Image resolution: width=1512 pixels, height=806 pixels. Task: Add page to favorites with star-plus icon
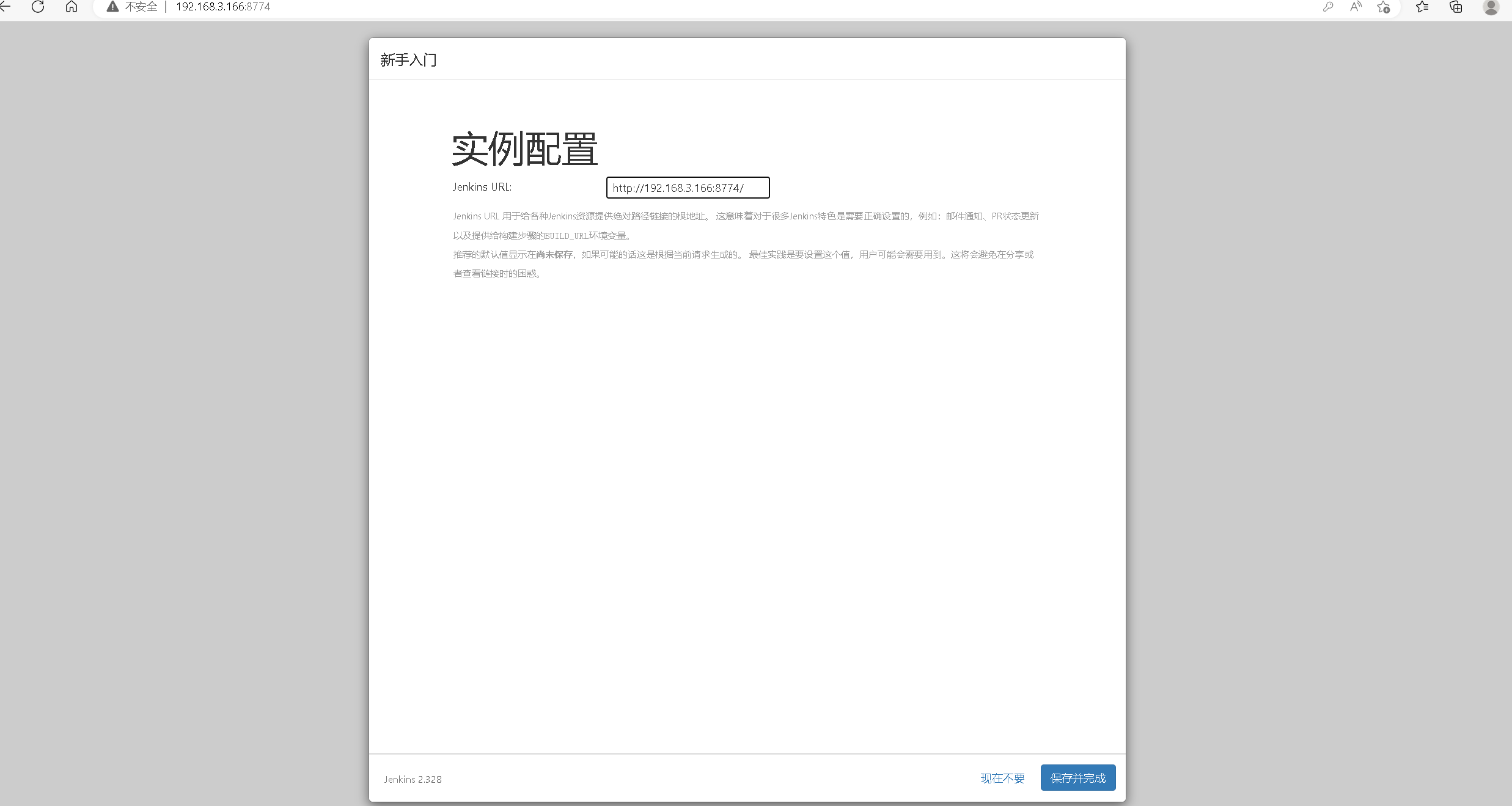pyautogui.click(x=1384, y=7)
